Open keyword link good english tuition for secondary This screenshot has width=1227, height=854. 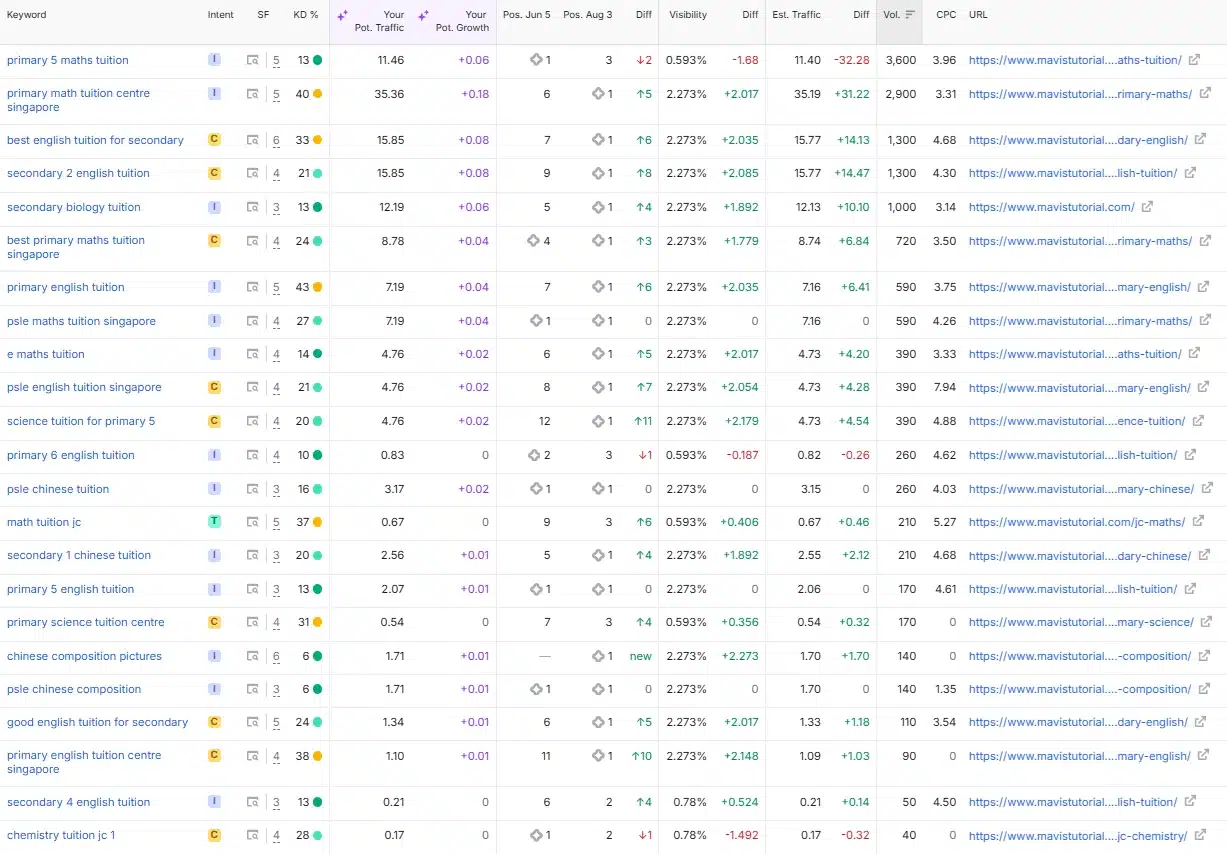pos(97,722)
